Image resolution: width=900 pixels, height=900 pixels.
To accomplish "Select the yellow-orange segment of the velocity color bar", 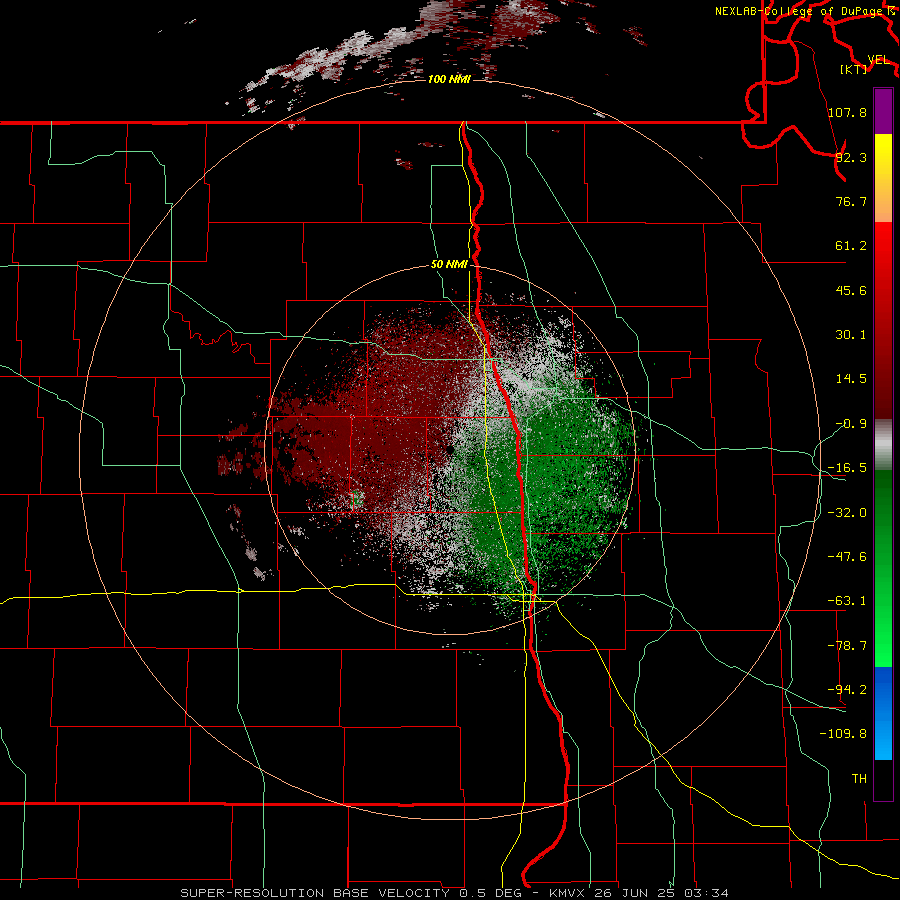I will pos(883,178).
